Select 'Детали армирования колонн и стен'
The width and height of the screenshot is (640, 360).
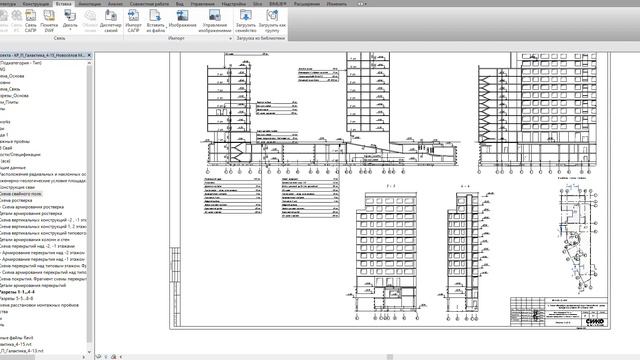pyautogui.click(x=35, y=240)
